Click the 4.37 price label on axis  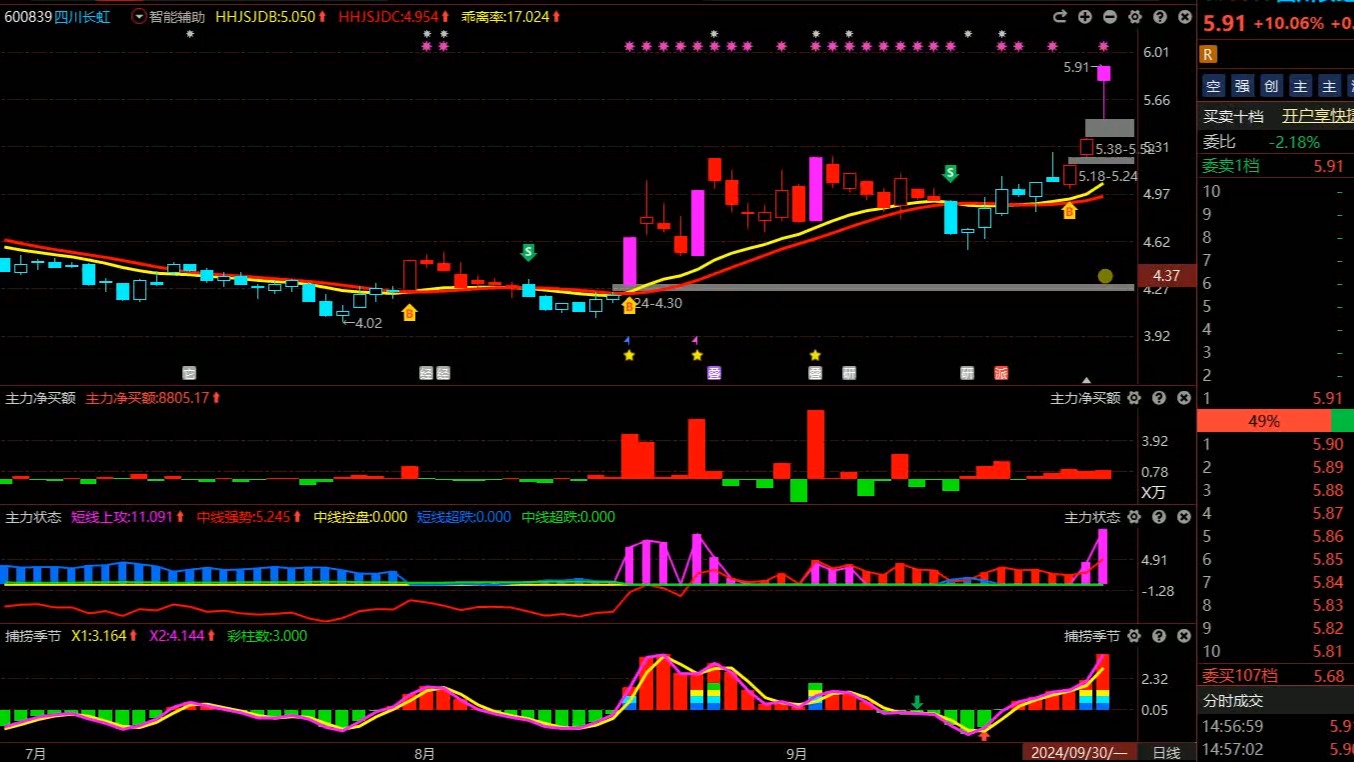[x=1167, y=276]
